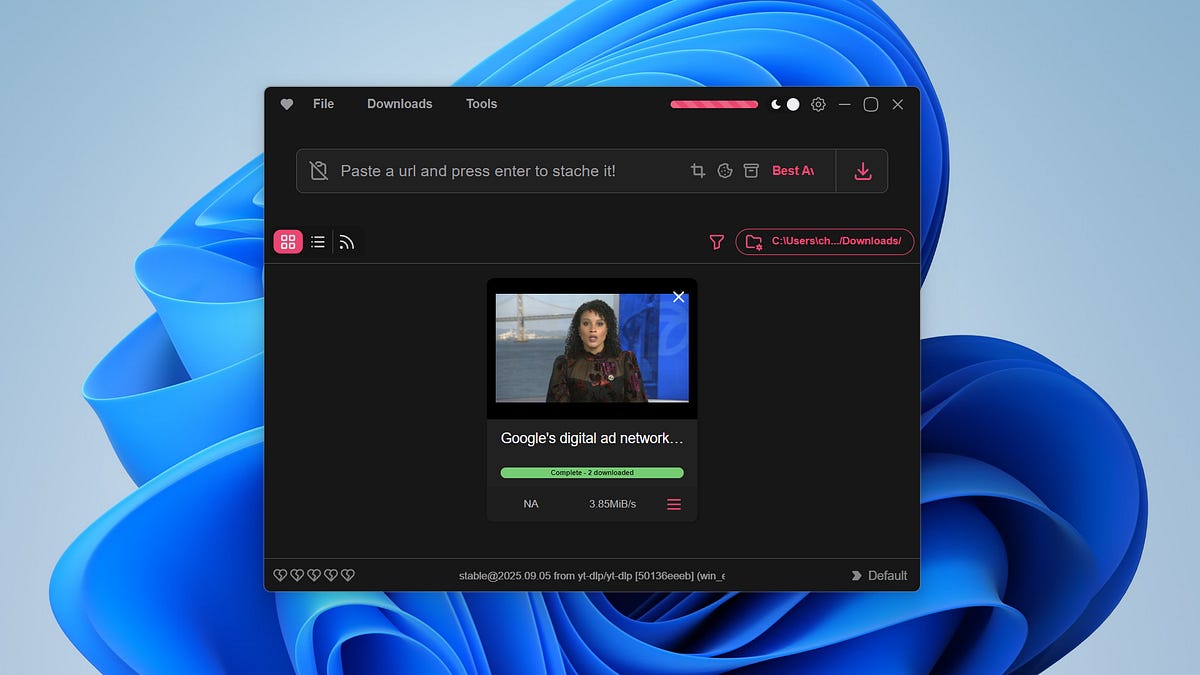This screenshot has width=1200, height=675.
Task: Open the subscriptions RSS feed view
Action: (x=347, y=241)
